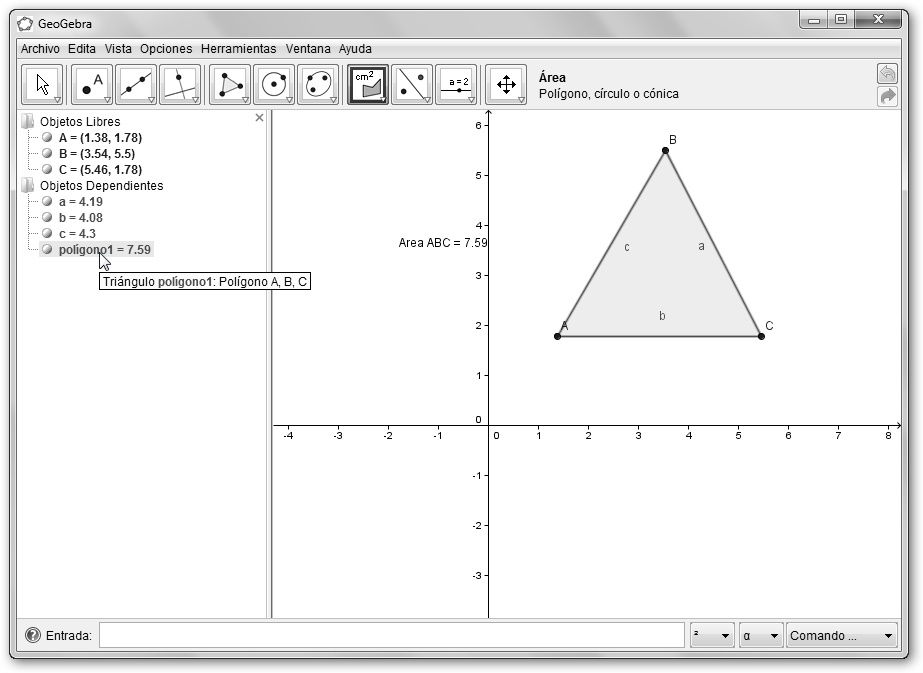Select the Reflect about line tool

click(412, 85)
